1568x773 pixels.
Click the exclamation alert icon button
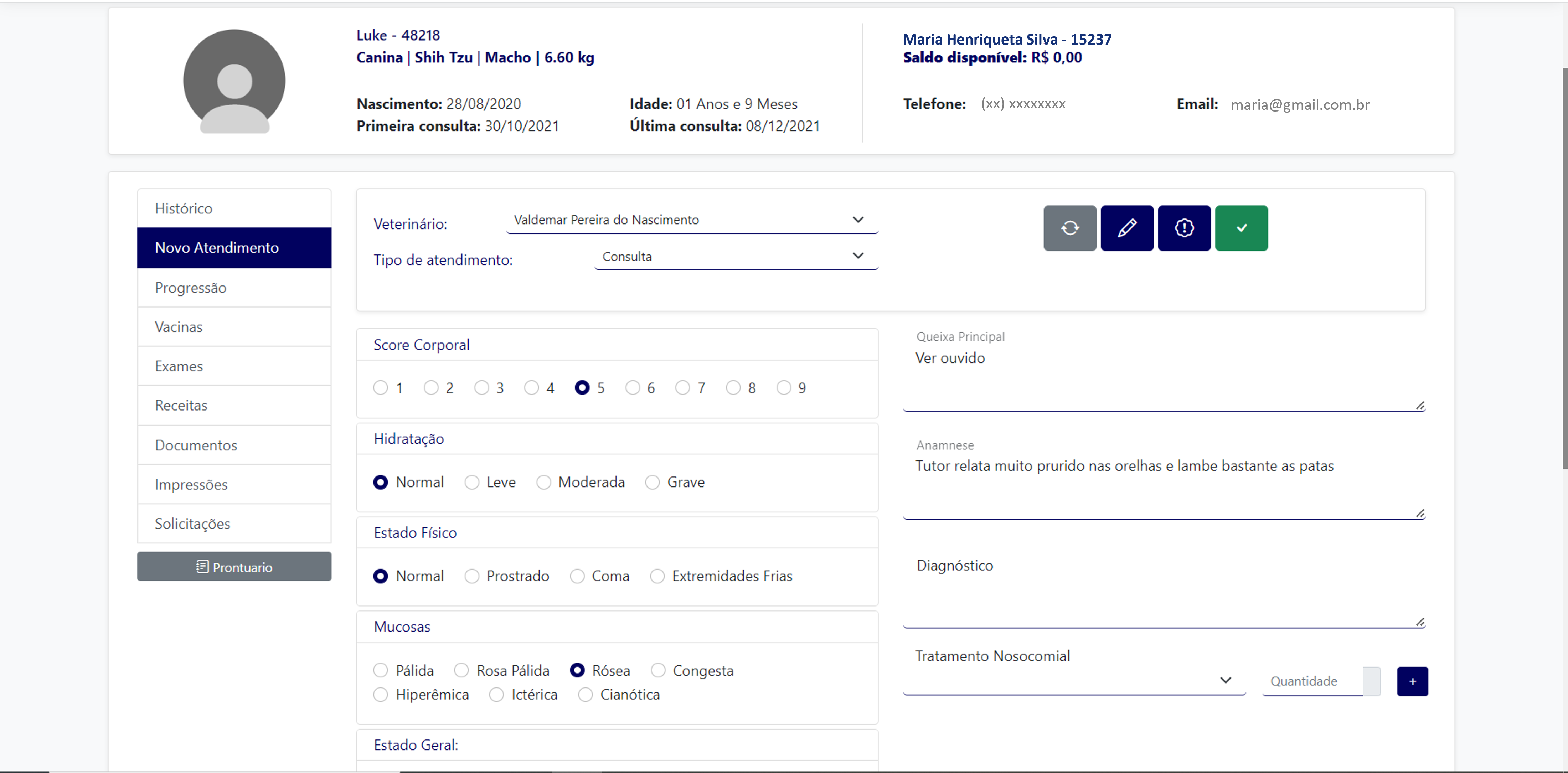click(x=1184, y=228)
